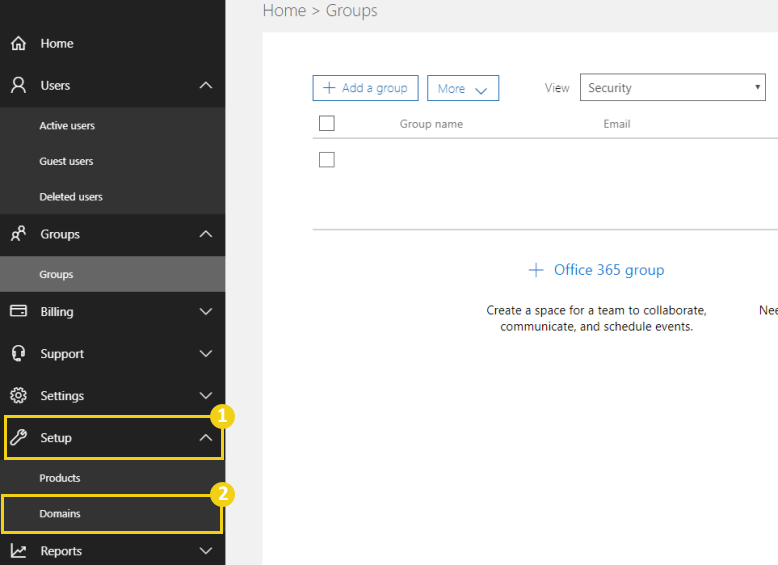778x565 pixels.
Task: Open the View dropdown showing Security
Action: 672,88
